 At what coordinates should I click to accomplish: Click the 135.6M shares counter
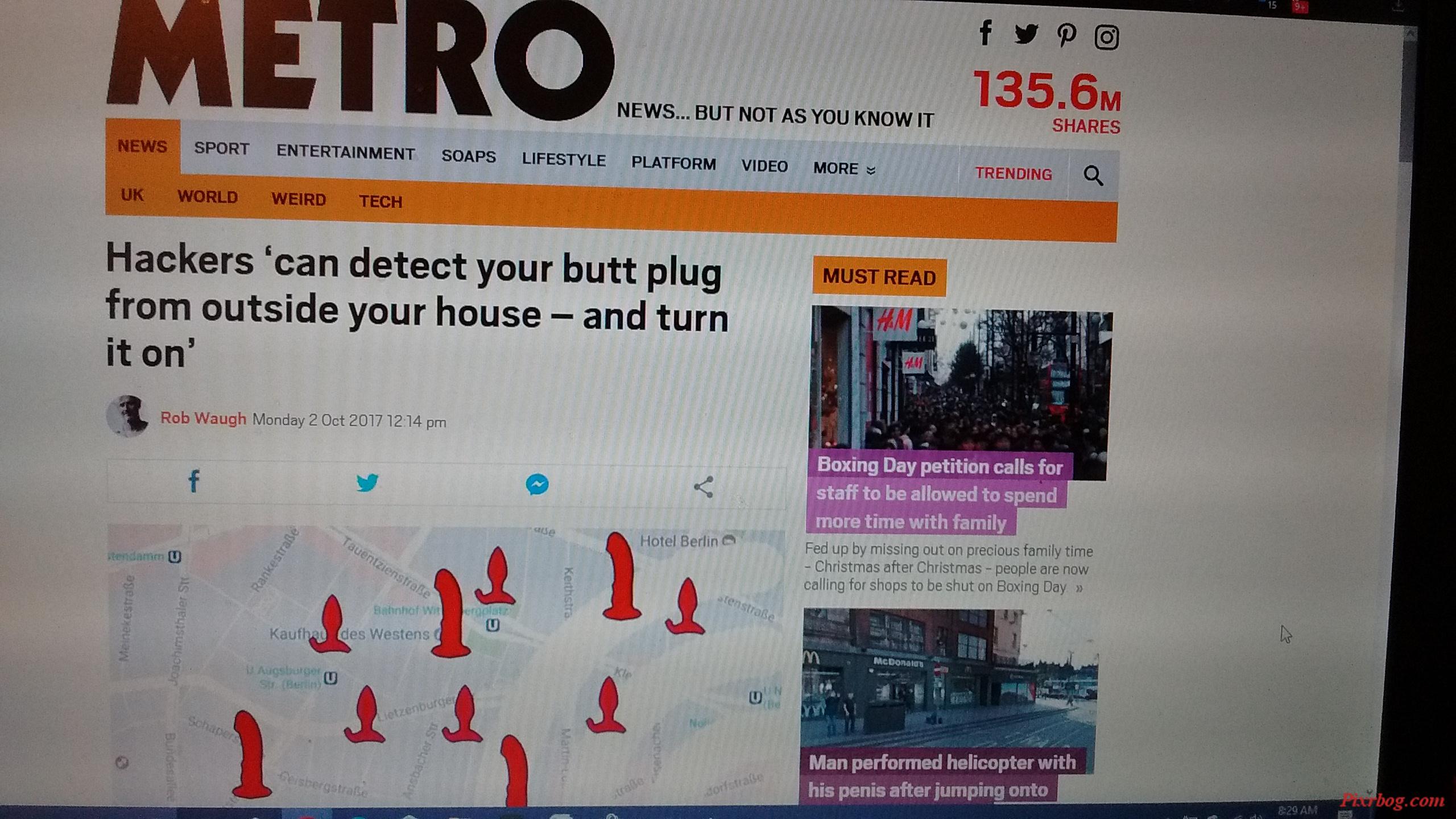tap(1046, 101)
